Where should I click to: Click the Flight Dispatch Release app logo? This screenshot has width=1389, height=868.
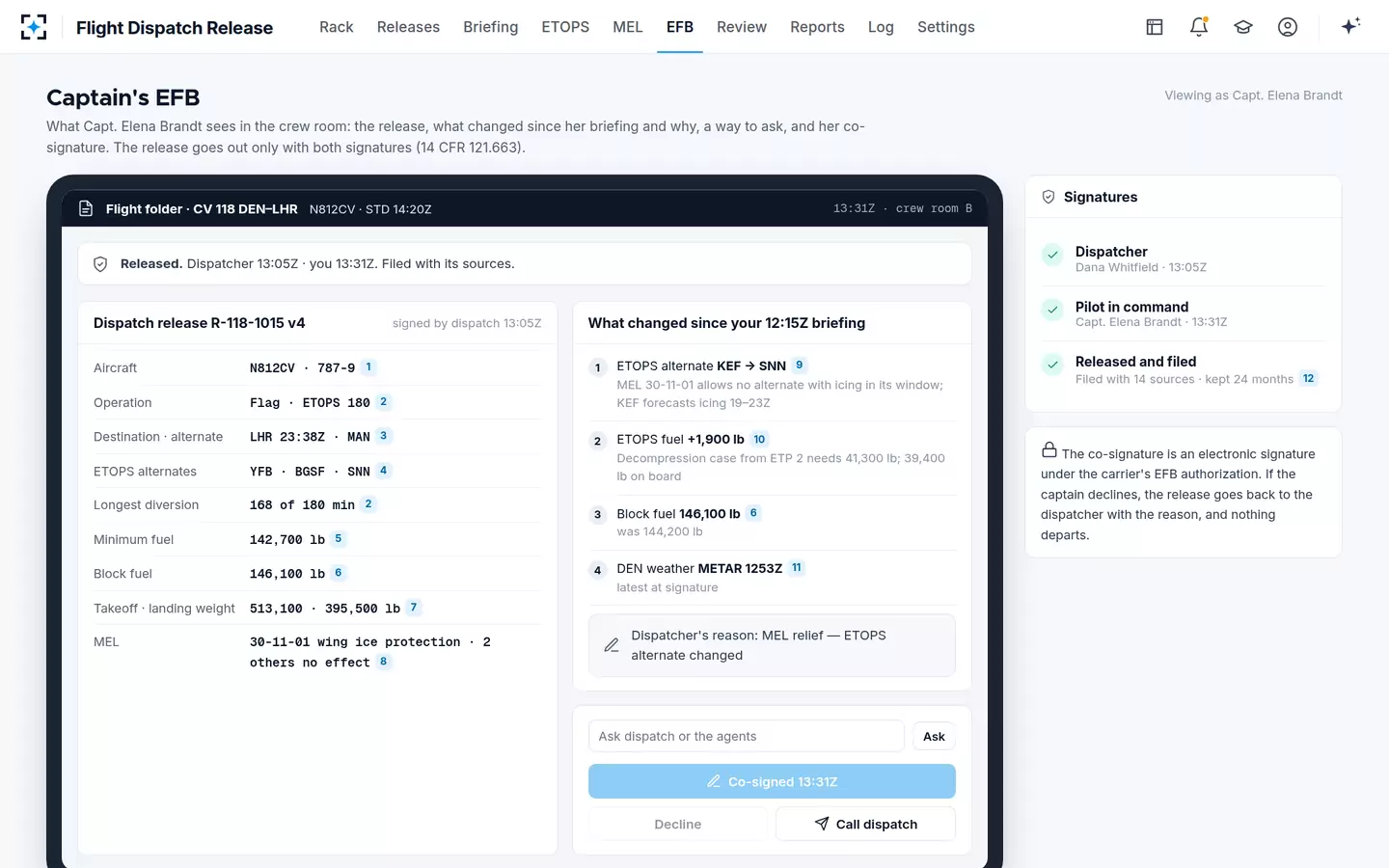[34, 27]
